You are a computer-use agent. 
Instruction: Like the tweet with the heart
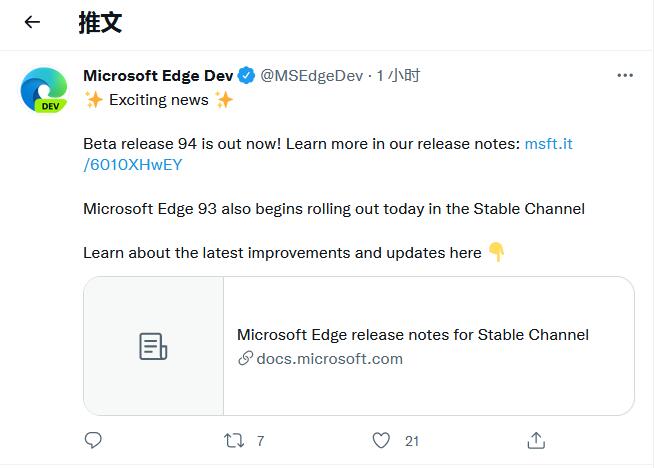point(380,440)
